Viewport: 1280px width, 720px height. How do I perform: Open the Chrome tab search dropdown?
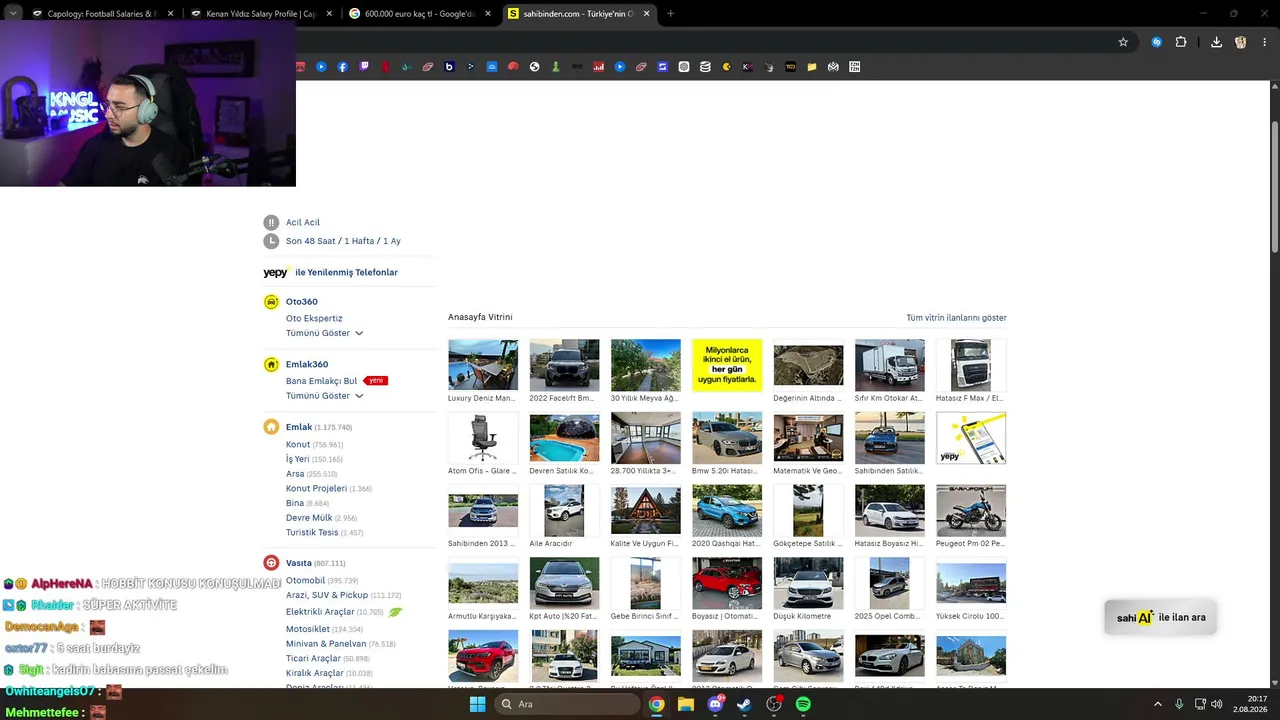coord(13,14)
